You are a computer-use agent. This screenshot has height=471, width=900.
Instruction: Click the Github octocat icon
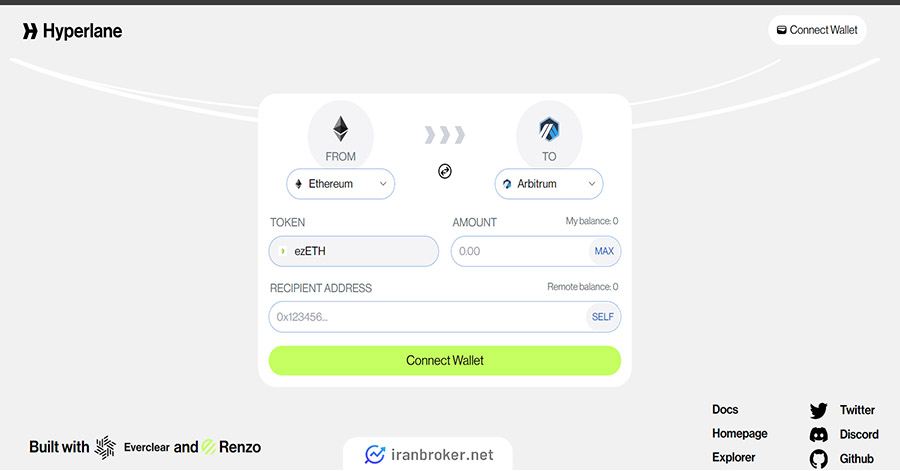pos(818,459)
